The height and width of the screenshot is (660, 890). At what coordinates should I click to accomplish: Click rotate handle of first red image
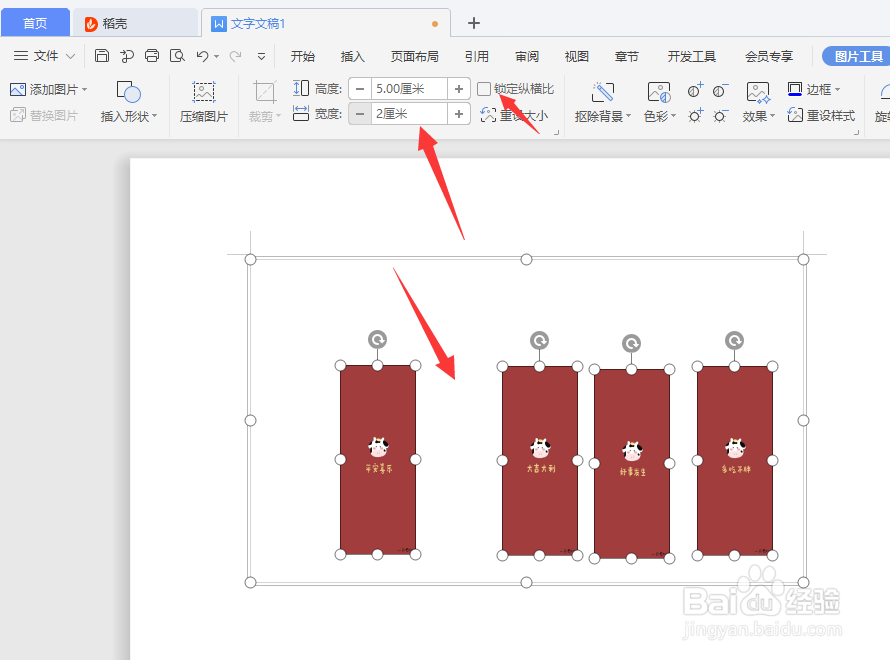(377, 339)
